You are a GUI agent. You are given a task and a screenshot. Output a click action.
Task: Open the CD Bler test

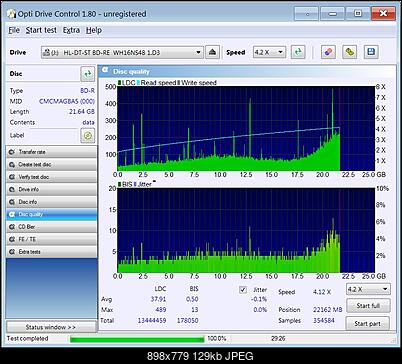(x=51, y=227)
